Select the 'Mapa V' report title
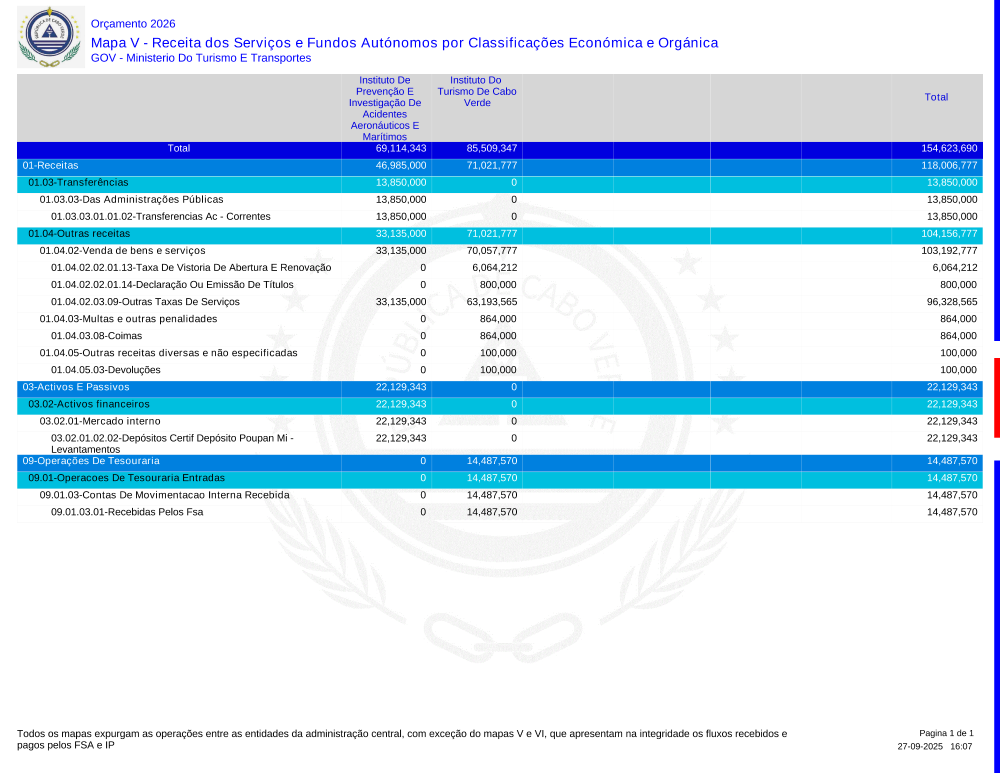1000x773 pixels. pyautogui.click(x=404, y=43)
